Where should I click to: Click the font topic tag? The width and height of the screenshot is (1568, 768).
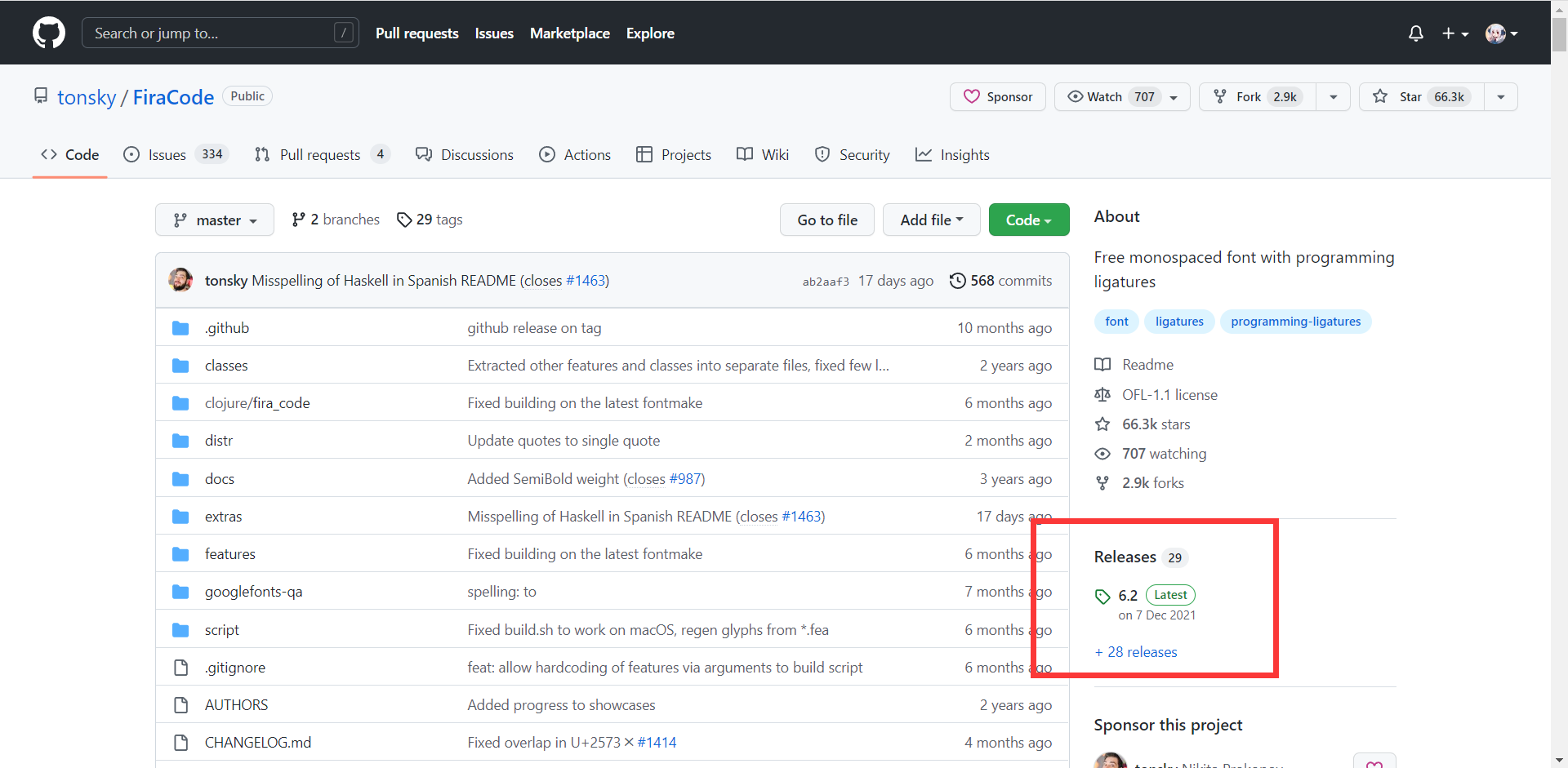click(1116, 322)
